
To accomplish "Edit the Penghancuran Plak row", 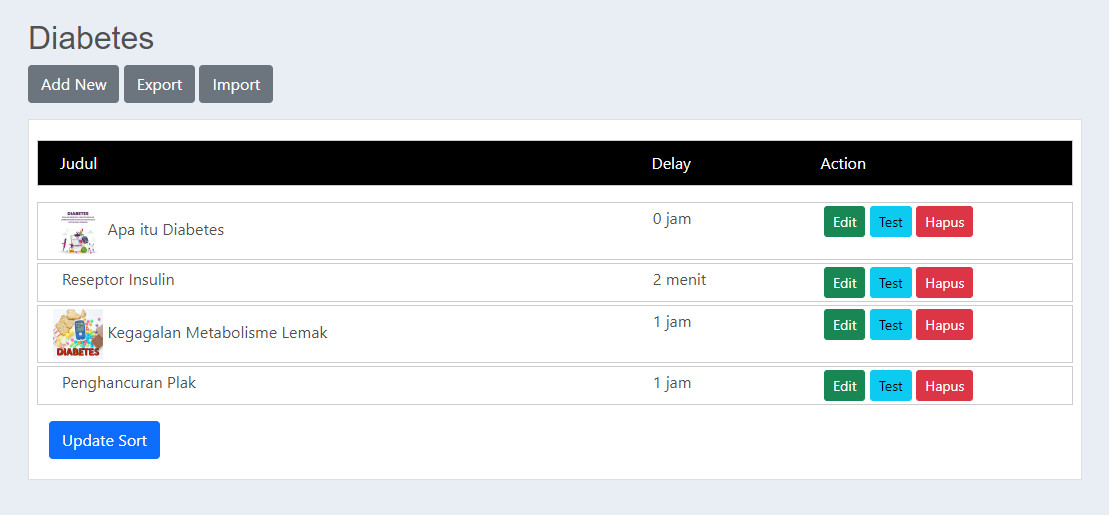I will [844, 386].
